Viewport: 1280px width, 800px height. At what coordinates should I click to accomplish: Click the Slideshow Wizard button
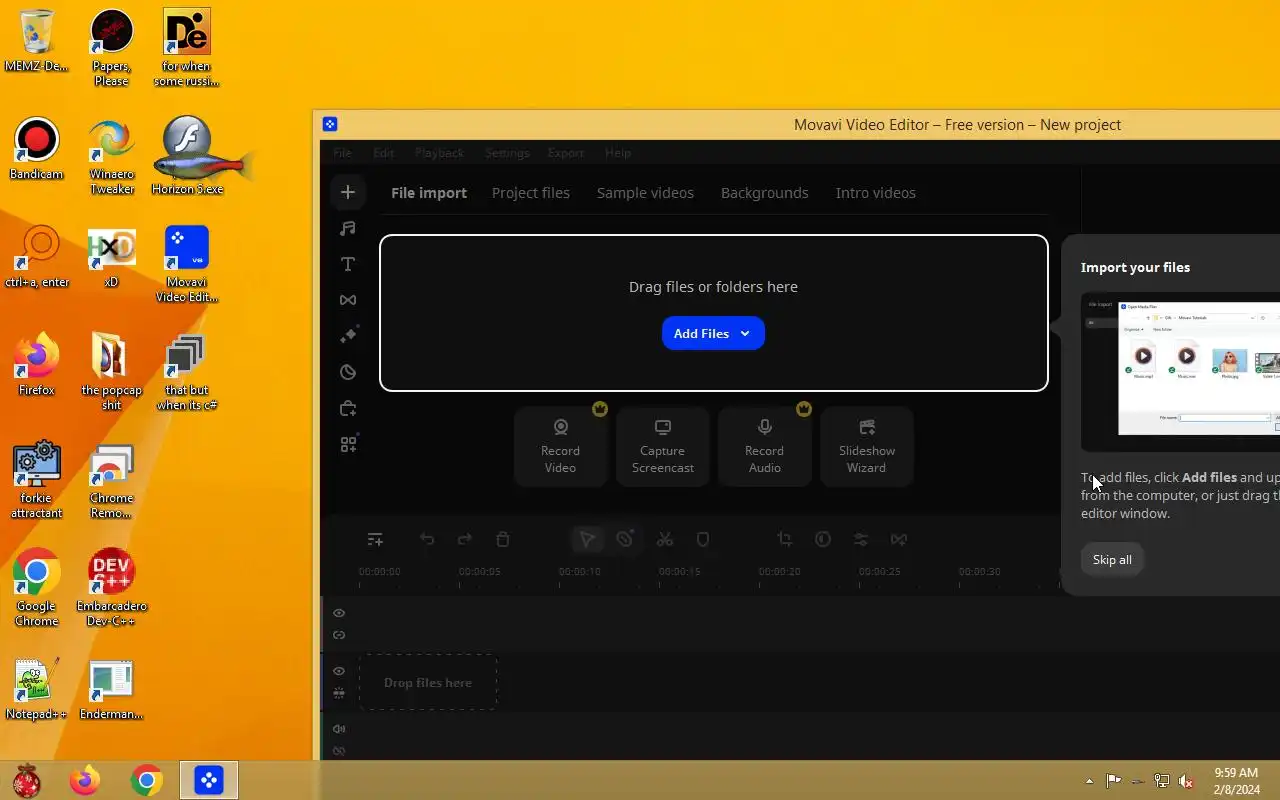[x=867, y=447]
